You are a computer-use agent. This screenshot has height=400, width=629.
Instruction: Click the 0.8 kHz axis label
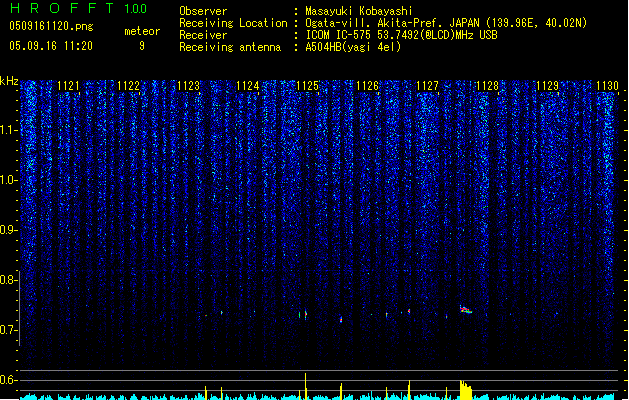point(8,280)
